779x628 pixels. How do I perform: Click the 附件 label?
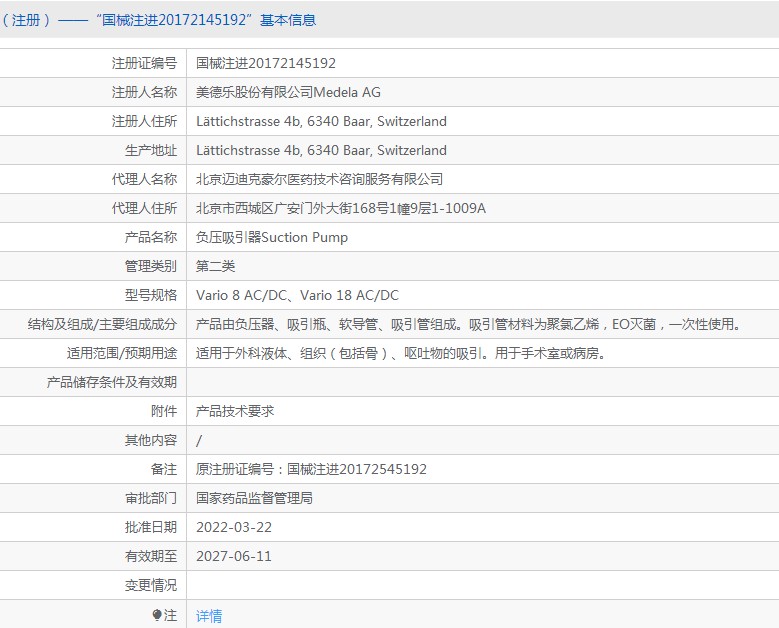[164, 411]
